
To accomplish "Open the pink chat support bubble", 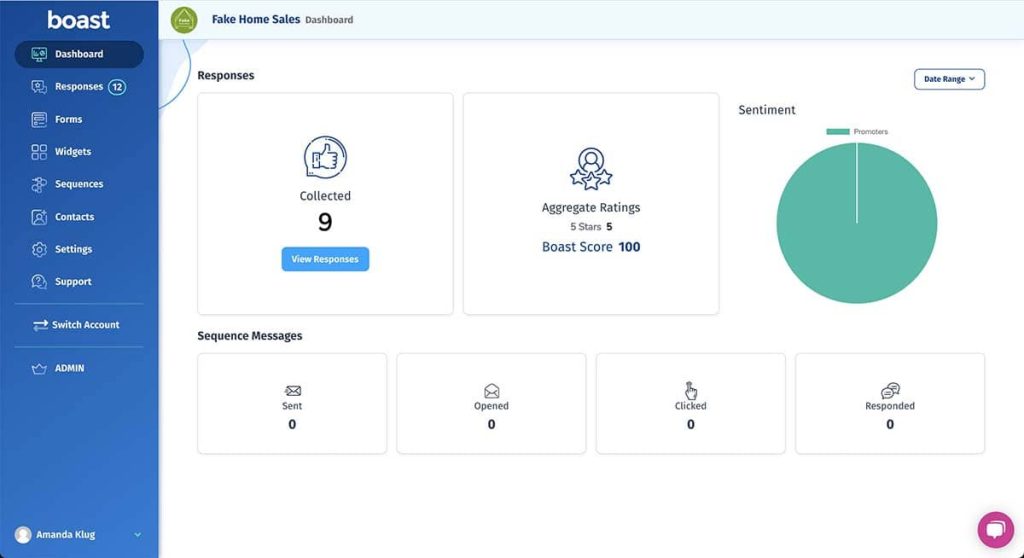I will coord(995,529).
